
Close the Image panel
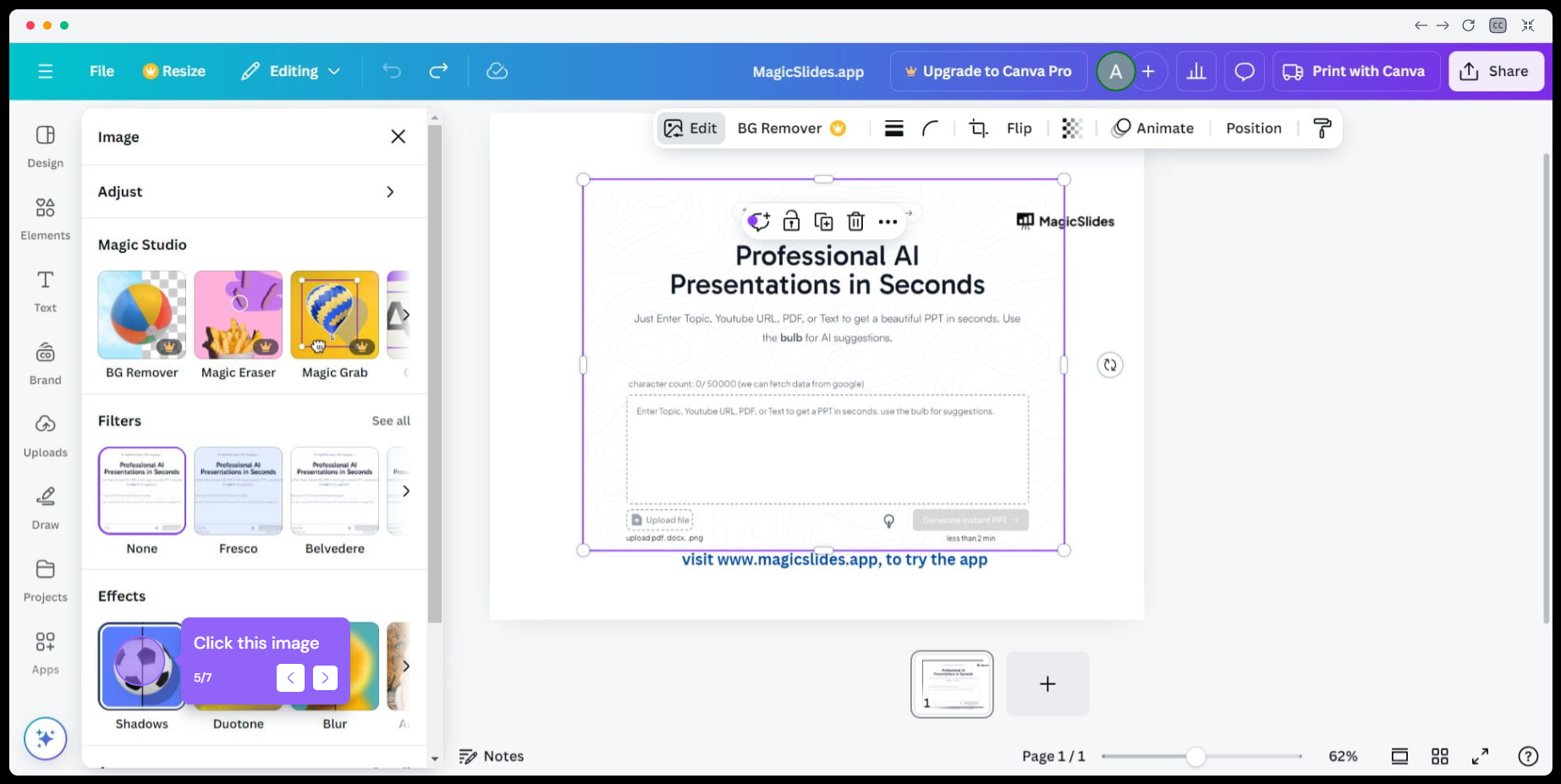click(x=398, y=137)
